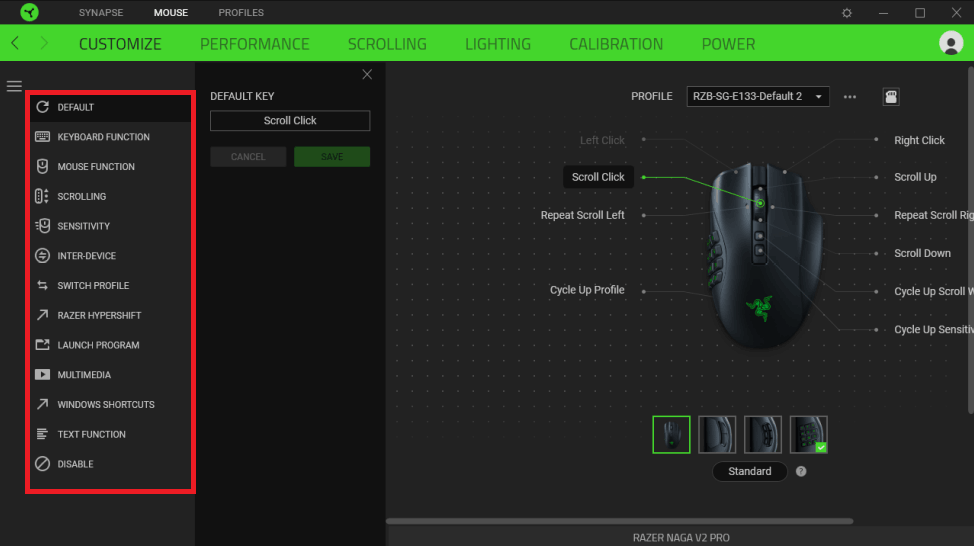Open the CALIBRATION tab
The width and height of the screenshot is (974, 546).
pos(616,44)
